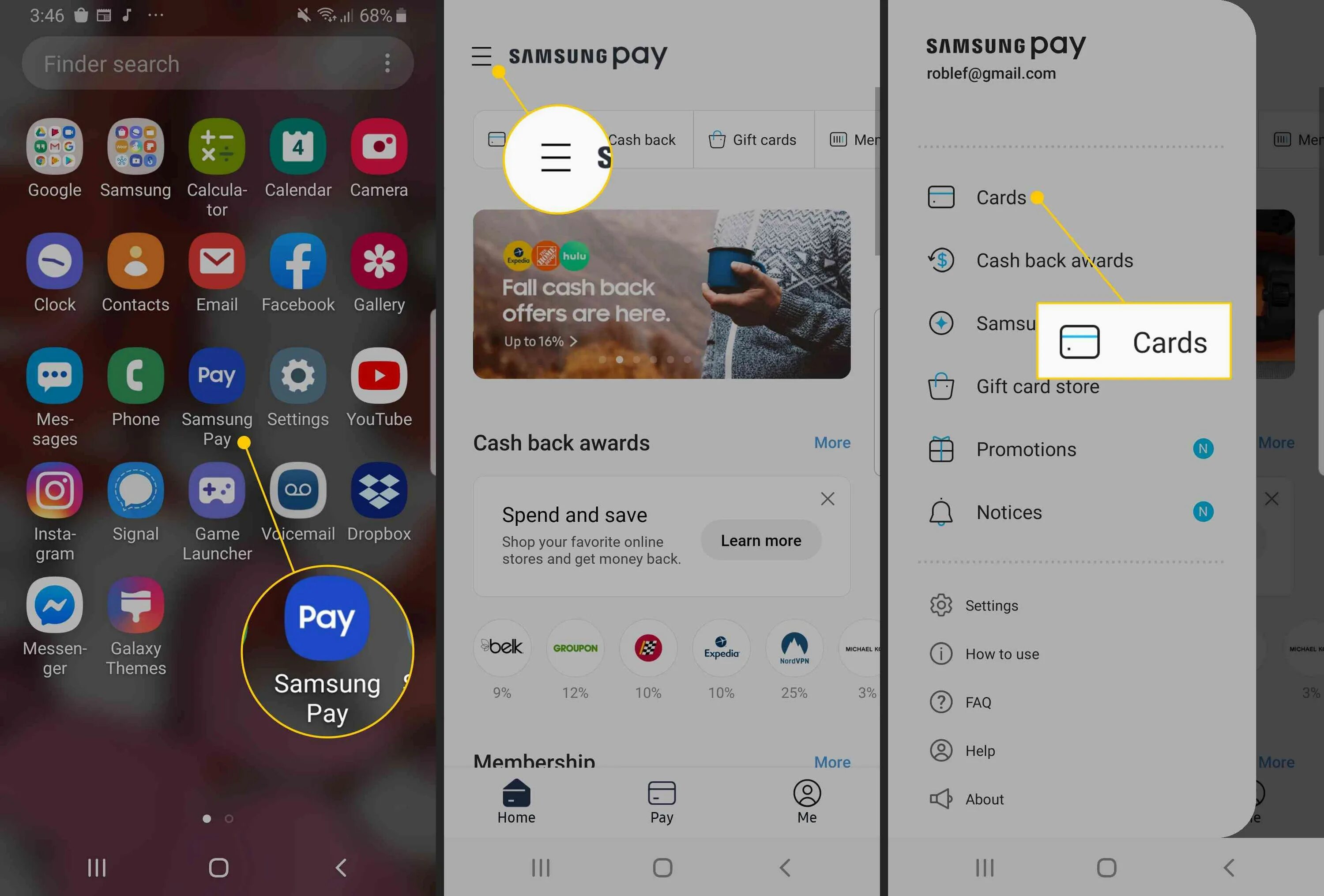Screen dimensions: 1324x896
Task: Click FAQ link in Samsung Pay menu
Action: click(x=979, y=702)
